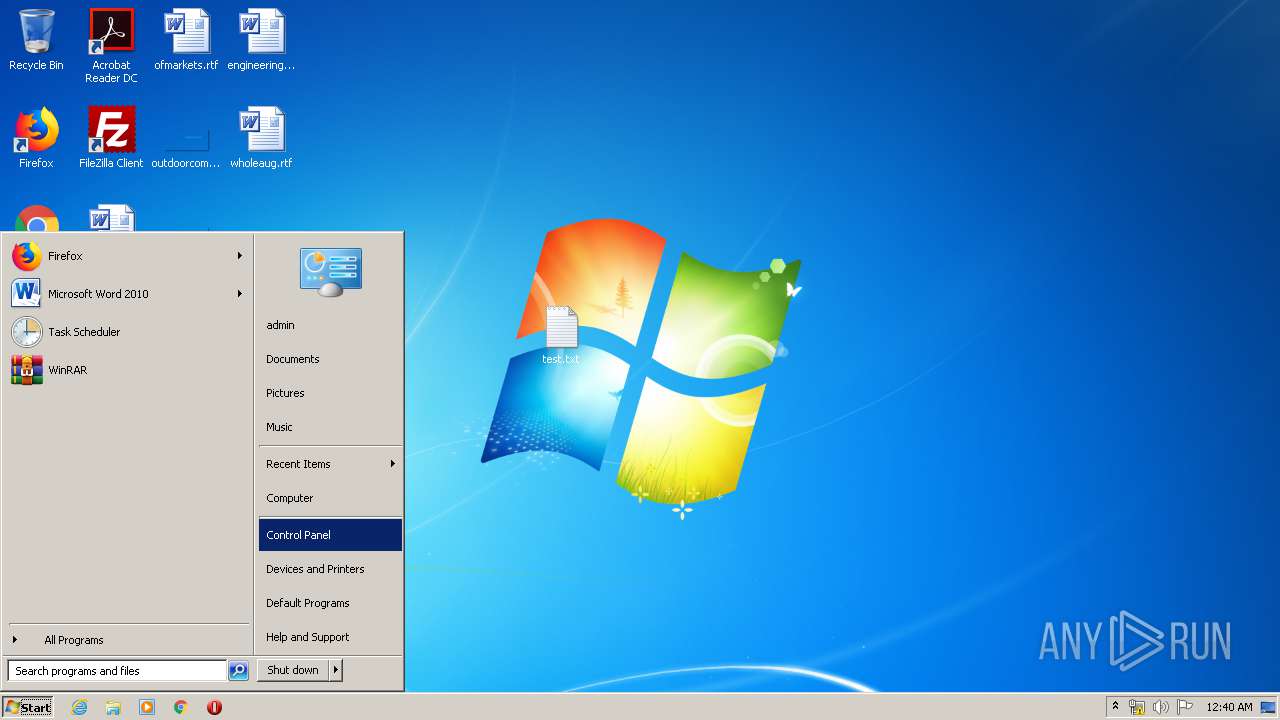Open the Recycle Bin desktop icon

point(36,40)
